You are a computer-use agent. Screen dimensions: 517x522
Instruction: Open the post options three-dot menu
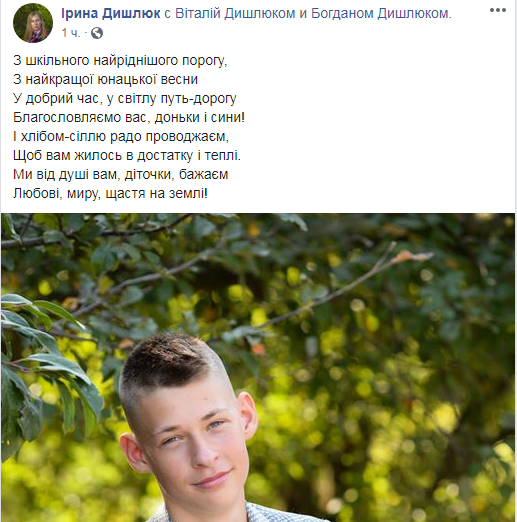point(498,10)
